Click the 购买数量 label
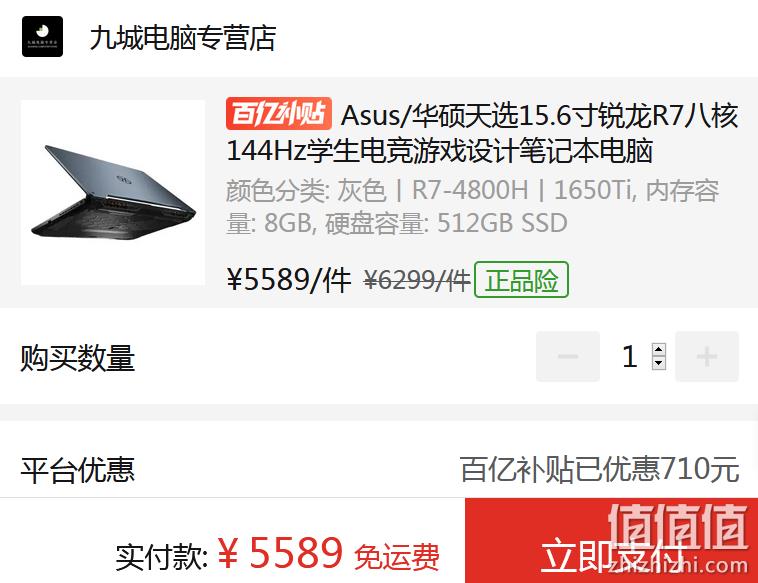758x583 pixels. [x=77, y=358]
